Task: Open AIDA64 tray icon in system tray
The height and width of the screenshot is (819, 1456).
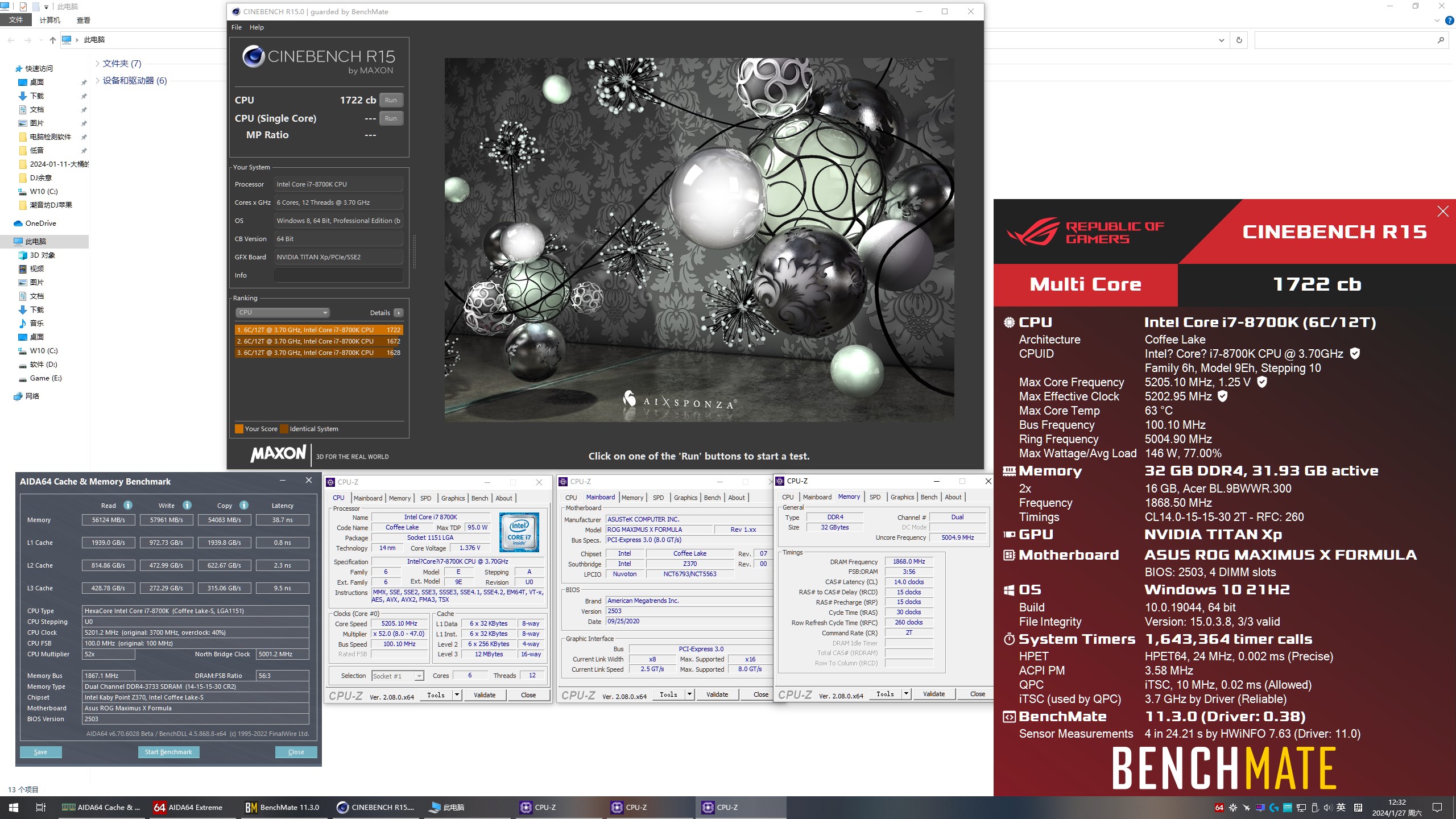Action: tap(1219, 808)
